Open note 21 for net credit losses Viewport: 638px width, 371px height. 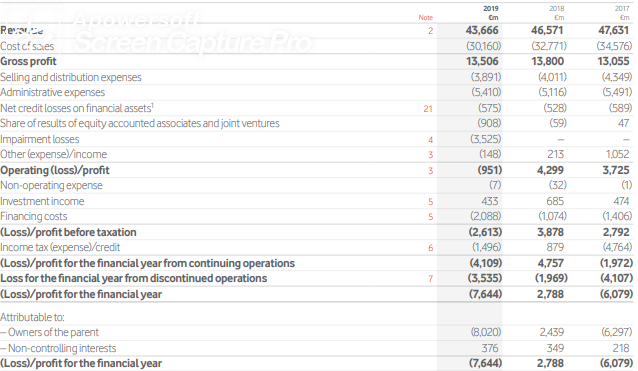tap(428, 109)
